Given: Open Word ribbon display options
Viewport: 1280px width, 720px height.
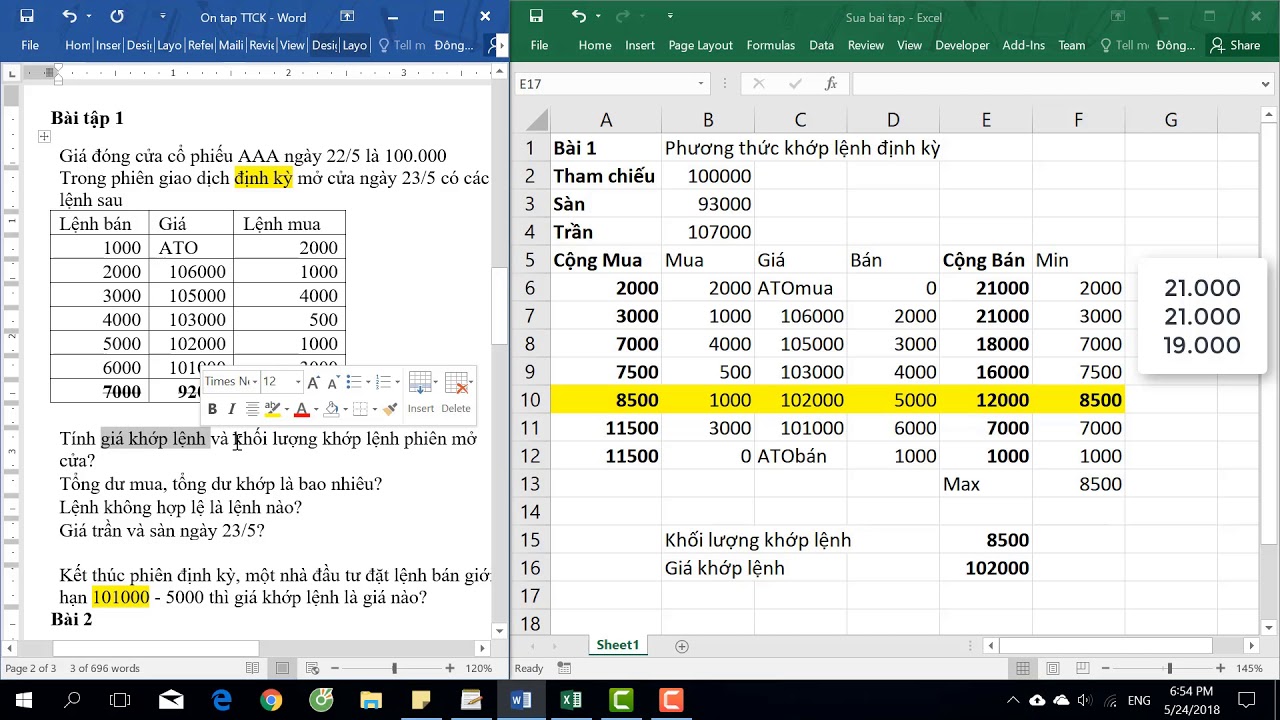Looking at the screenshot, I should pyautogui.click(x=347, y=16).
